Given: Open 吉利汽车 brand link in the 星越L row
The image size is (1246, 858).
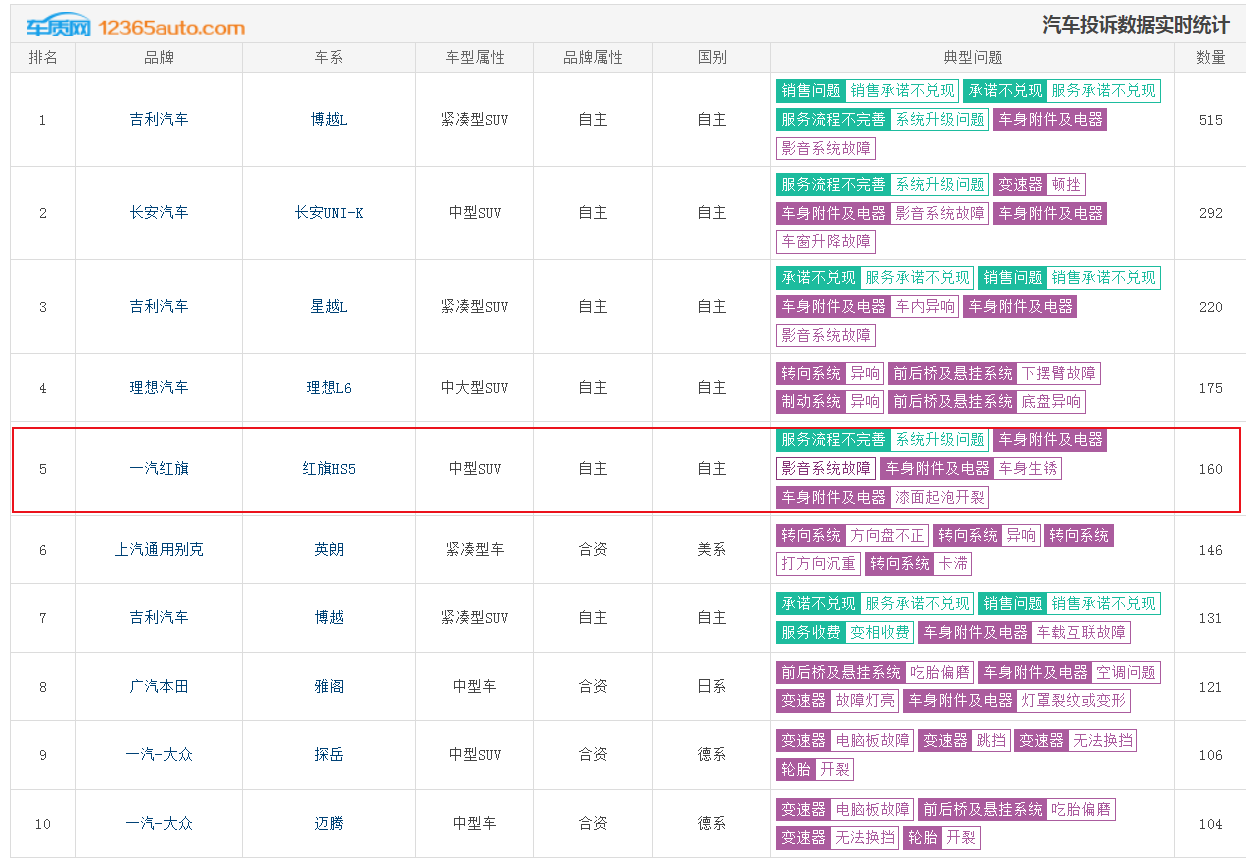Looking at the screenshot, I should (x=159, y=307).
